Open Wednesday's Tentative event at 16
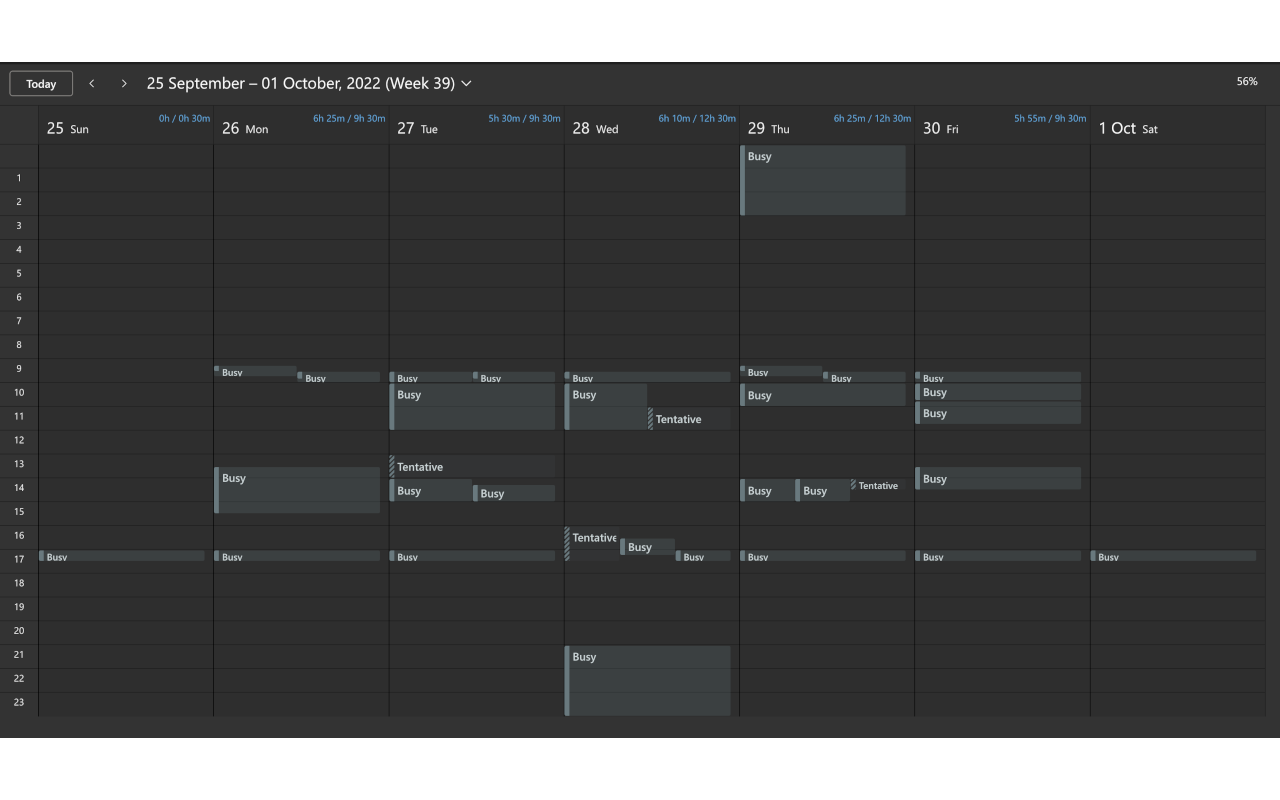Image resolution: width=1280 pixels, height=800 pixels. point(592,539)
